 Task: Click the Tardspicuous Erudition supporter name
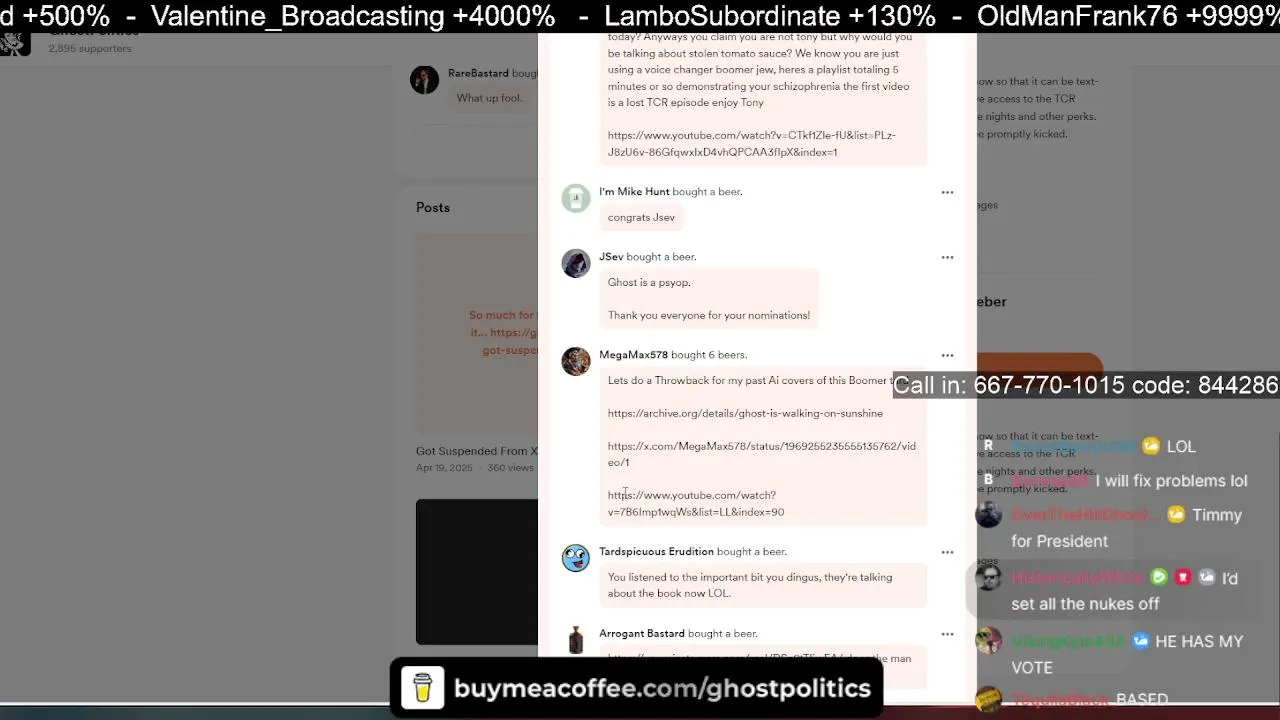656,552
